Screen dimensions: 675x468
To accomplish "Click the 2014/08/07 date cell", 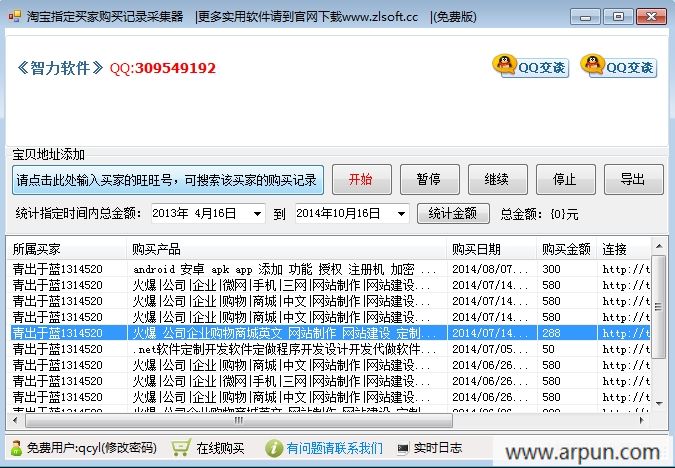I will 490,269.
